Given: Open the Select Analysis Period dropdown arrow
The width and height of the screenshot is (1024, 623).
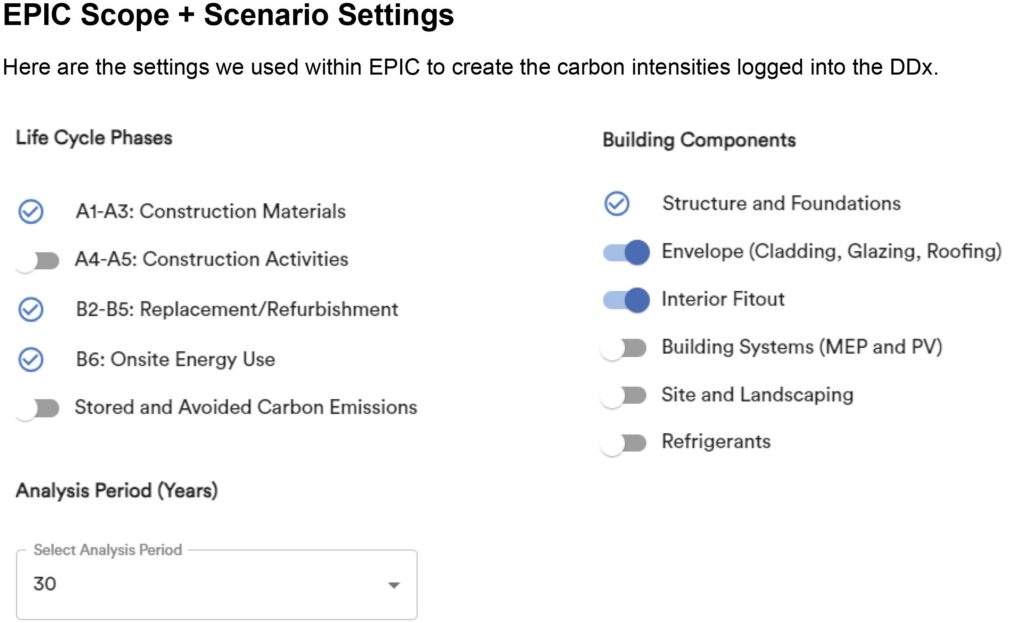Looking at the screenshot, I should click(x=394, y=585).
